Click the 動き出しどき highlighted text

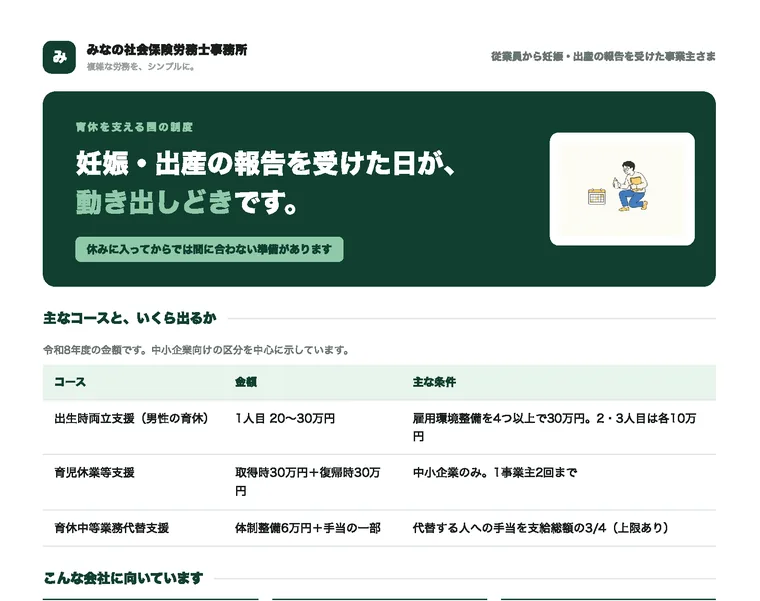pos(155,202)
